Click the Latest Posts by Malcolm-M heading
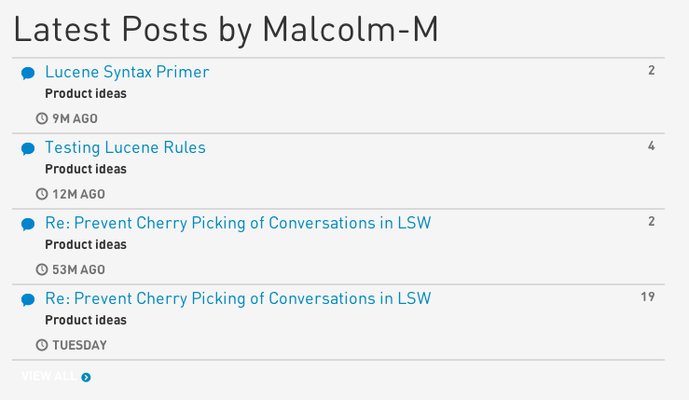 (x=226, y=30)
